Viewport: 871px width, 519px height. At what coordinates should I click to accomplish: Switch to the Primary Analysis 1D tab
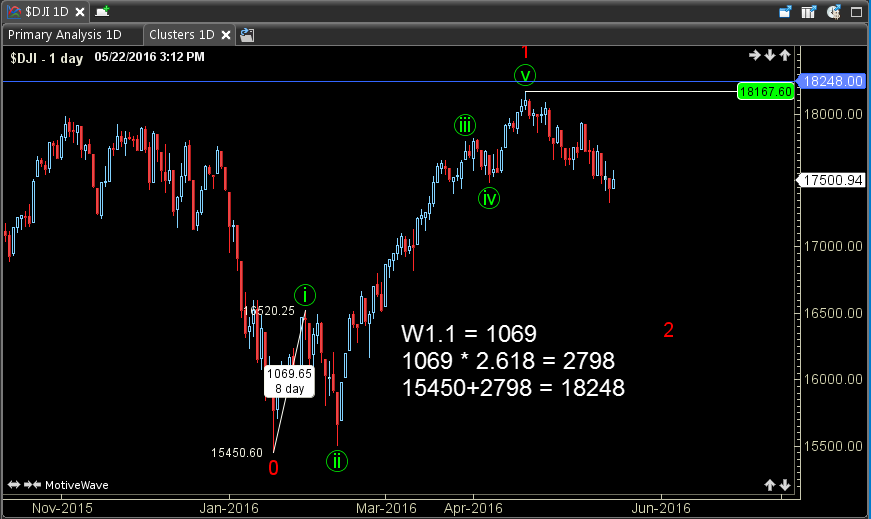pos(64,34)
